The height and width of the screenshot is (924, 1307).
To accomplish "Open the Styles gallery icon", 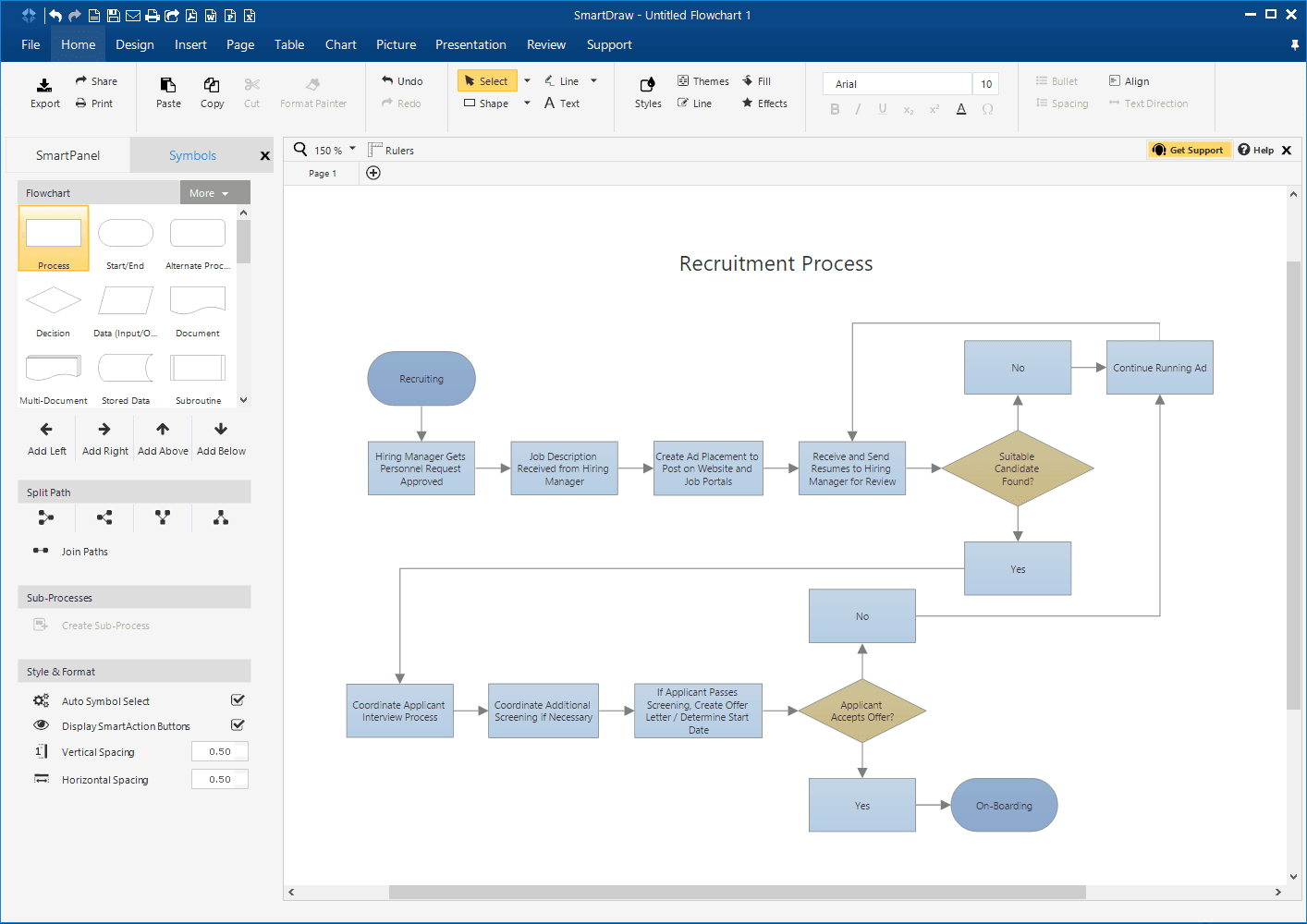I will point(648,85).
